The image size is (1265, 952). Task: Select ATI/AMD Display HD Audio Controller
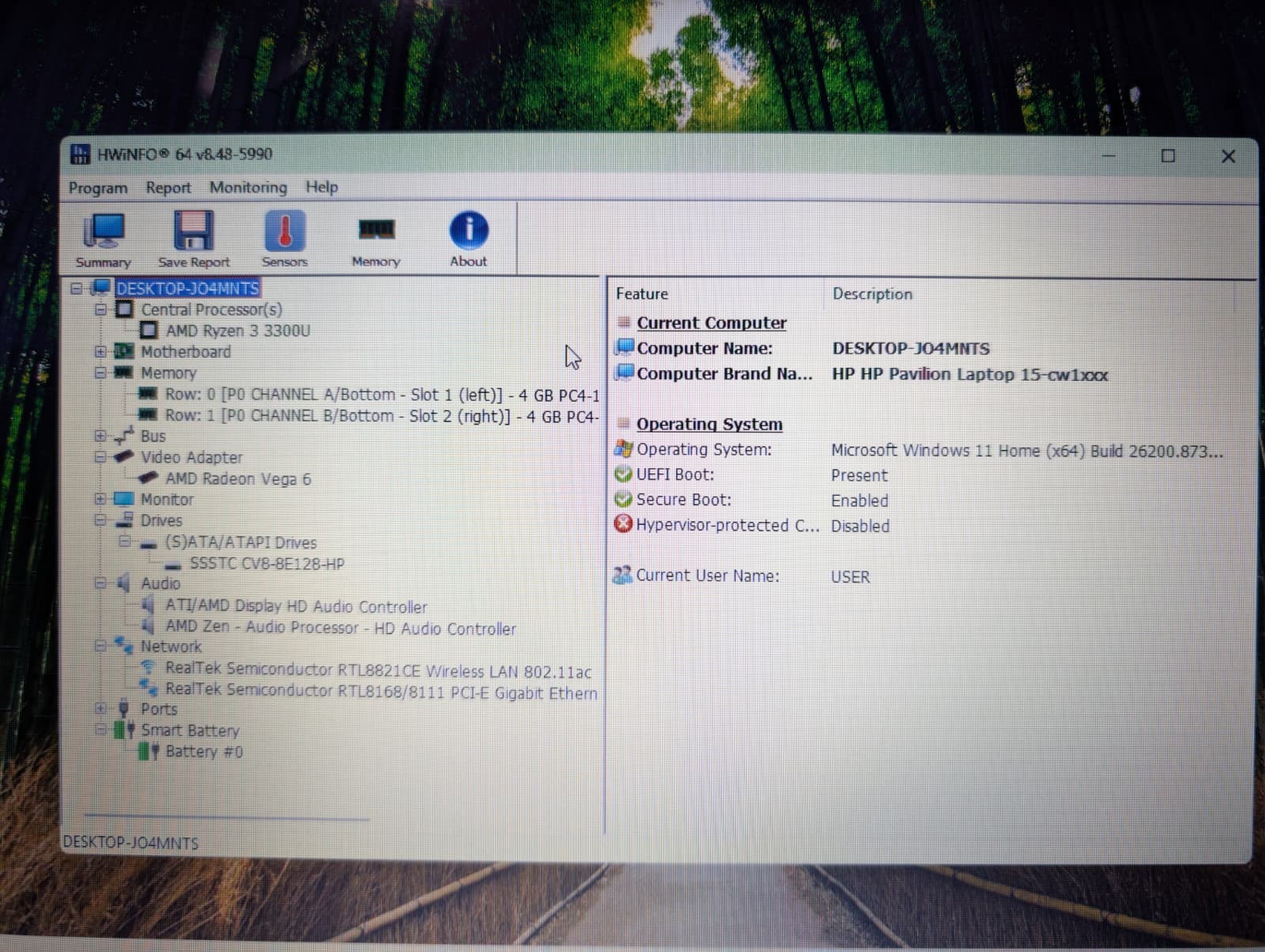click(296, 606)
